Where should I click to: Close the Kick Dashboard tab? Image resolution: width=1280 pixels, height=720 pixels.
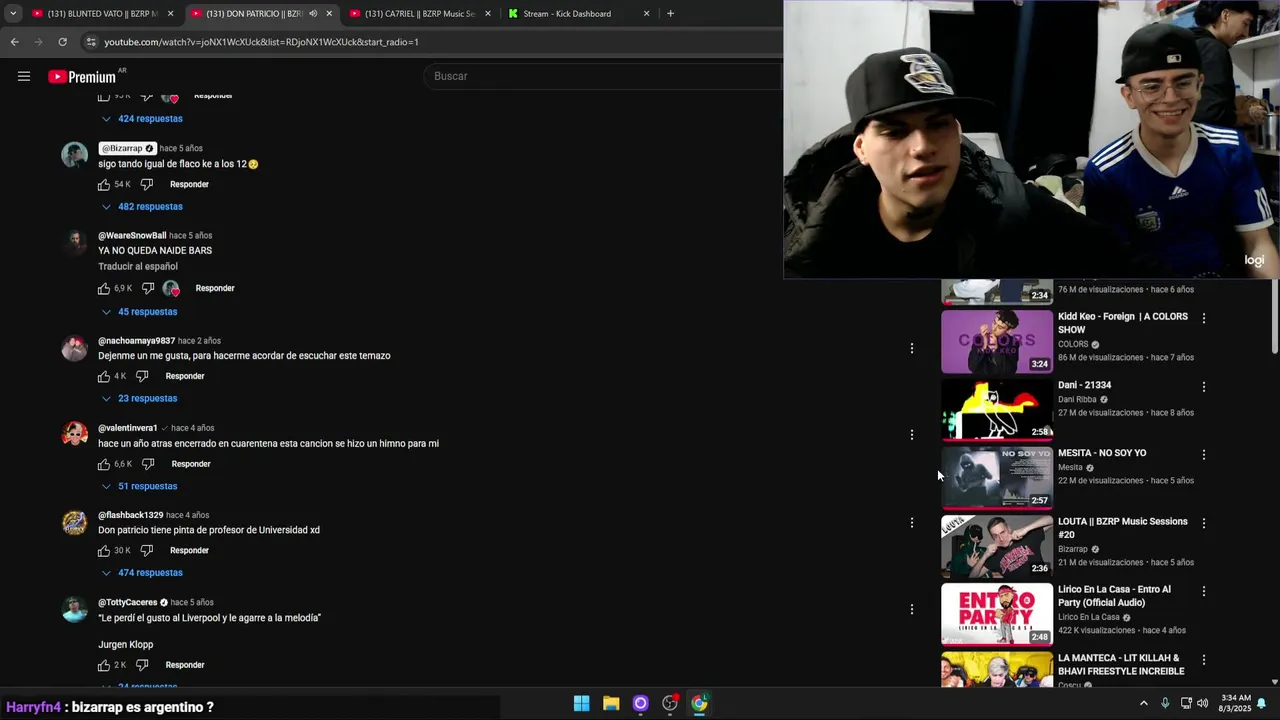coord(646,13)
